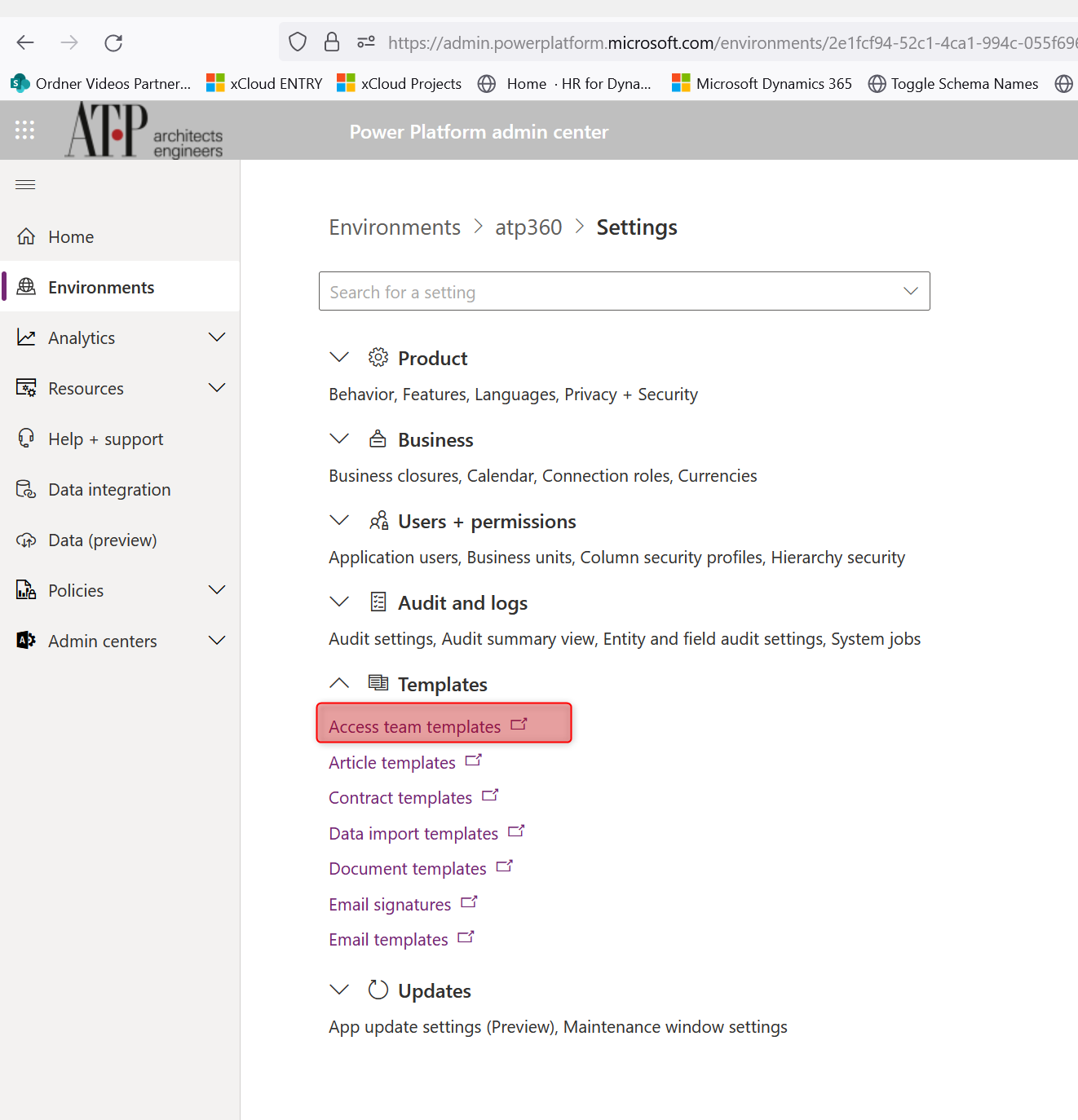Expand the Resources menu chevron

point(217,387)
